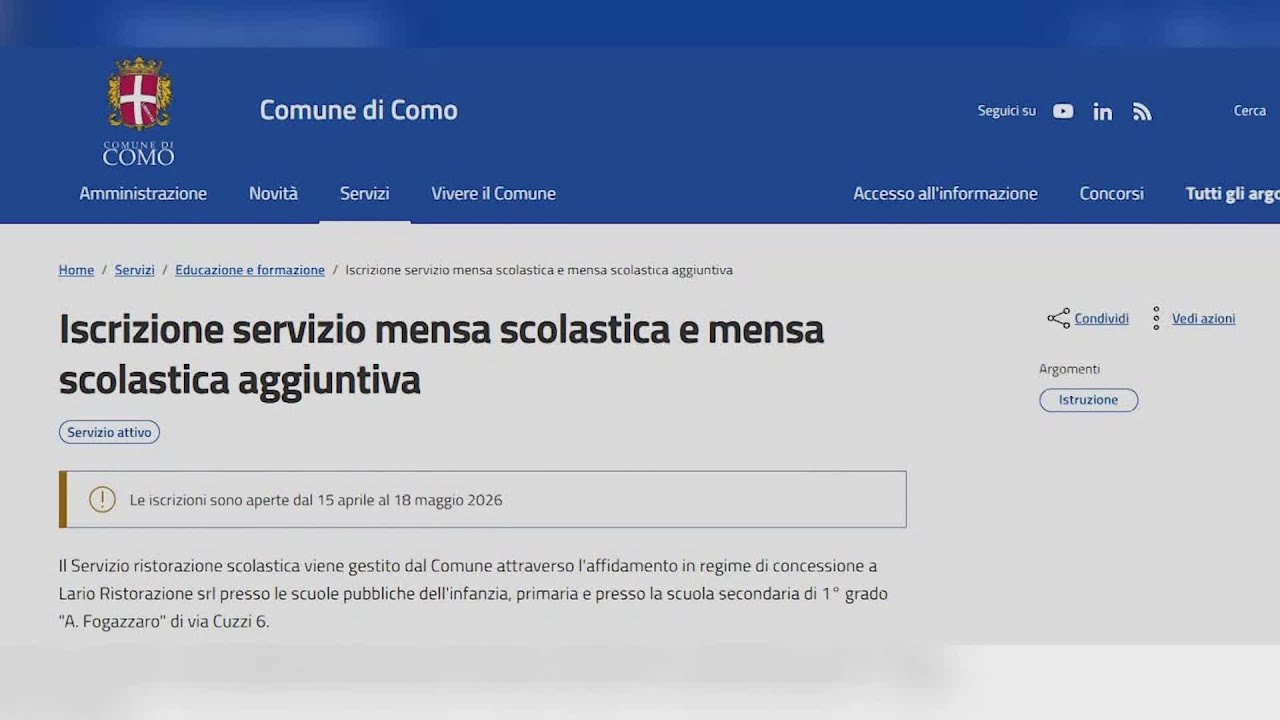
Task: Open the LinkedIn profile icon
Action: 1102,111
